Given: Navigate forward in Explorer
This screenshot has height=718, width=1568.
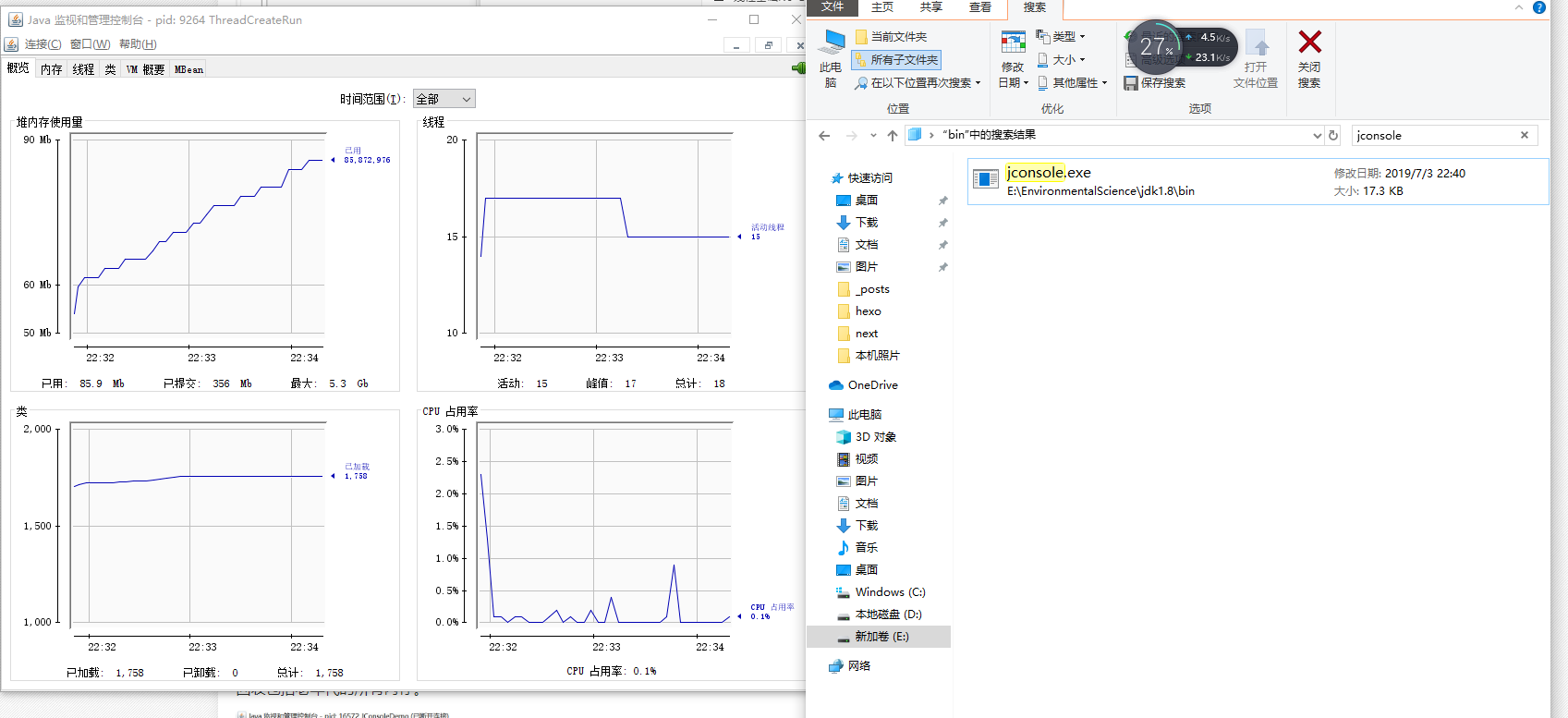Looking at the screenshot, I should click(852, 136).
